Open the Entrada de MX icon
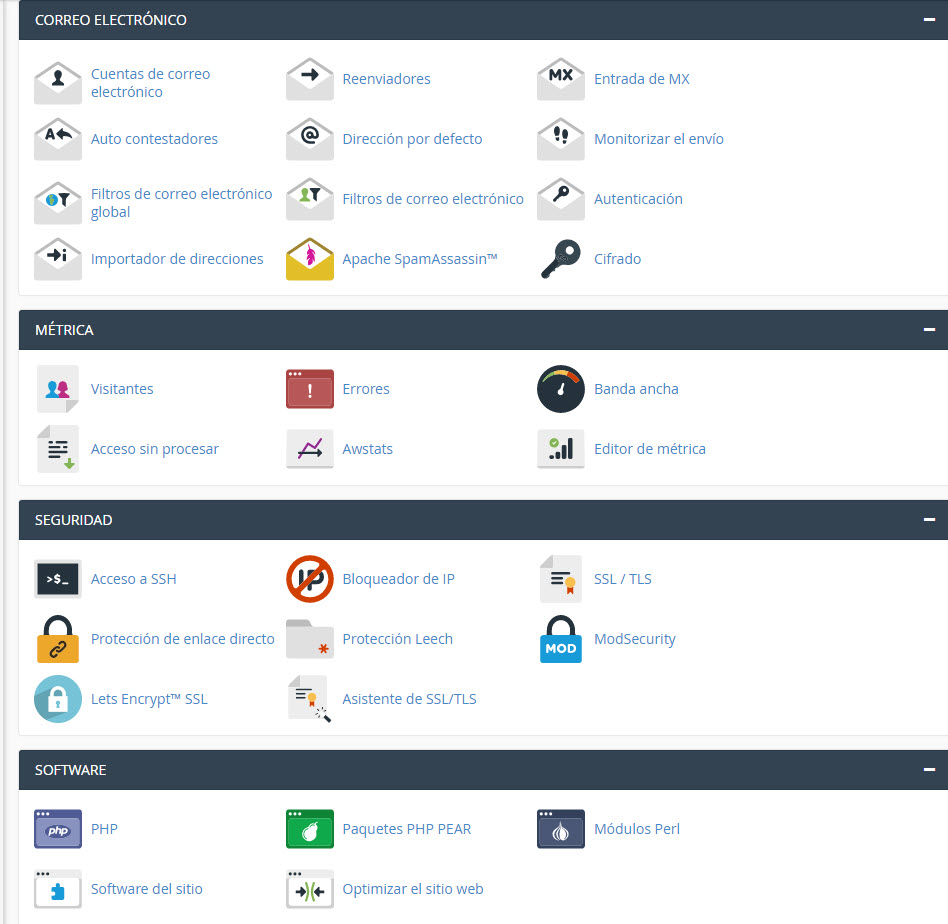The image size is (948, 924). pos(561,79)
